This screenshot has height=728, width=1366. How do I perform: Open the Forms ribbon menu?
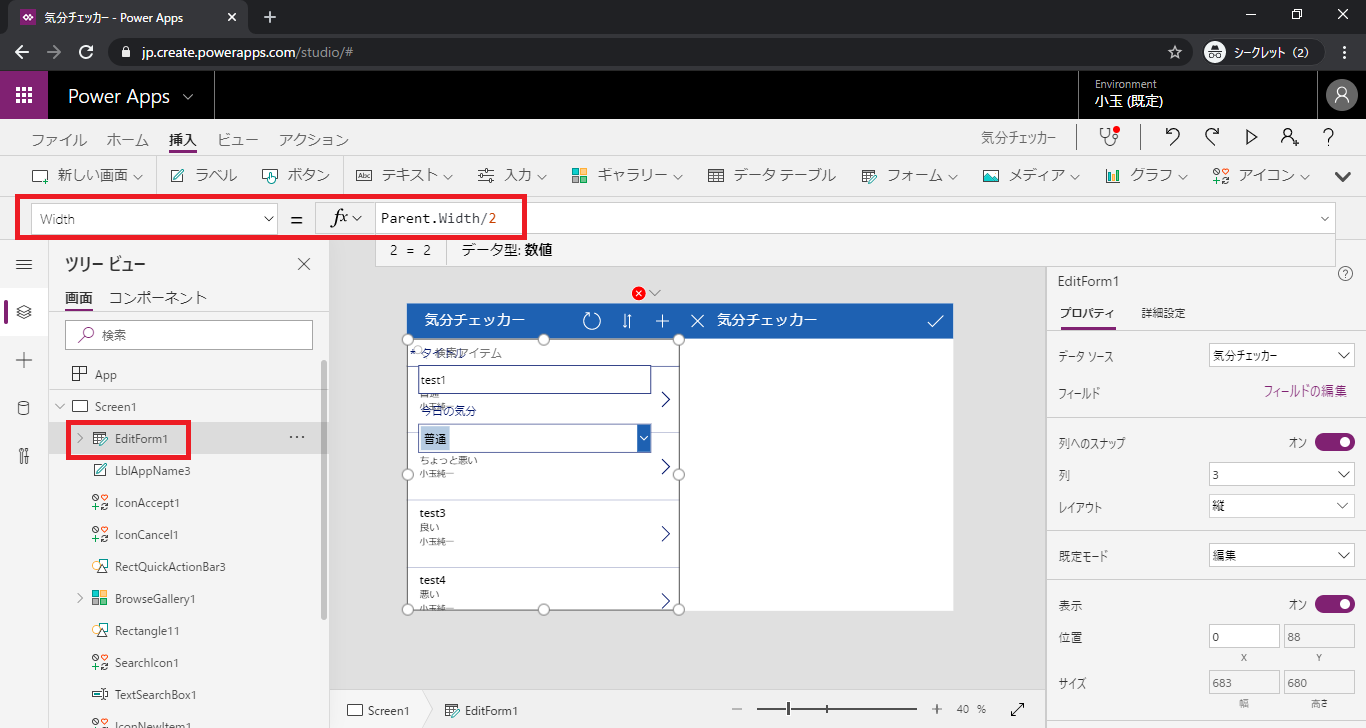pos(910,175)
